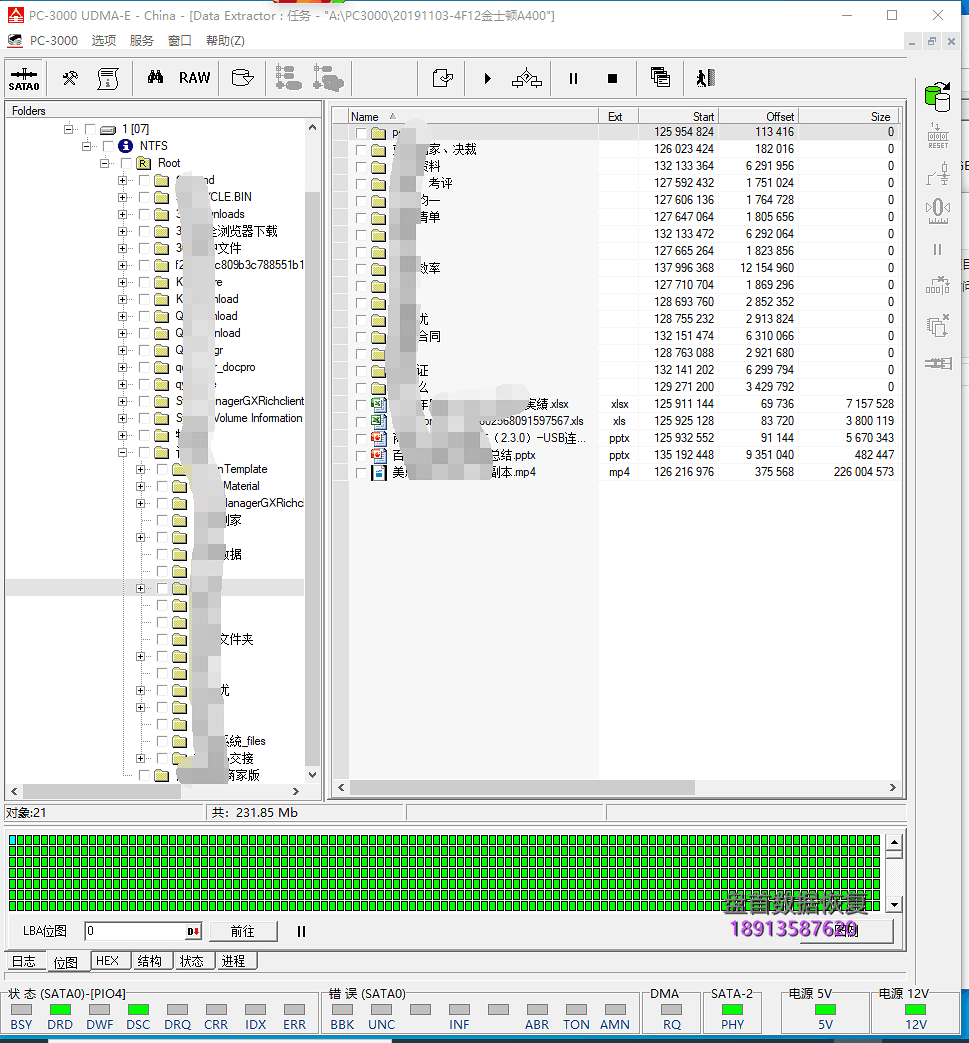Stop the running task
This screenshot has width=969, height=1043.
(x=613, y=78)
